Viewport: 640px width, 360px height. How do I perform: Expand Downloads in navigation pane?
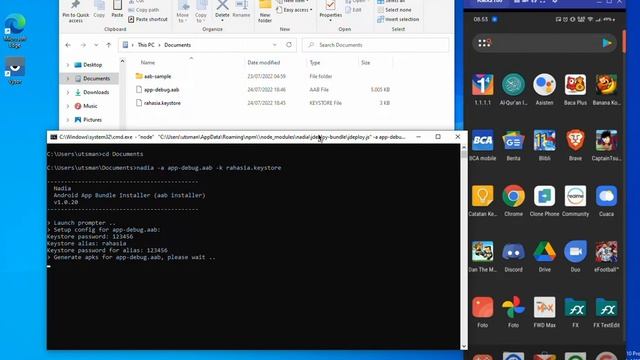click(68, 92)
